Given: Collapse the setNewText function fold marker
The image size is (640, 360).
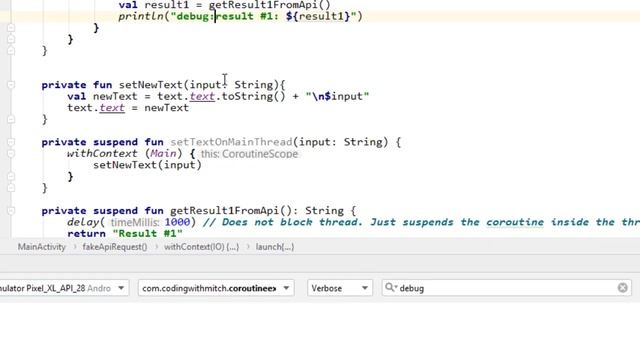Looking at the screenshot, I should pos(11,85).
